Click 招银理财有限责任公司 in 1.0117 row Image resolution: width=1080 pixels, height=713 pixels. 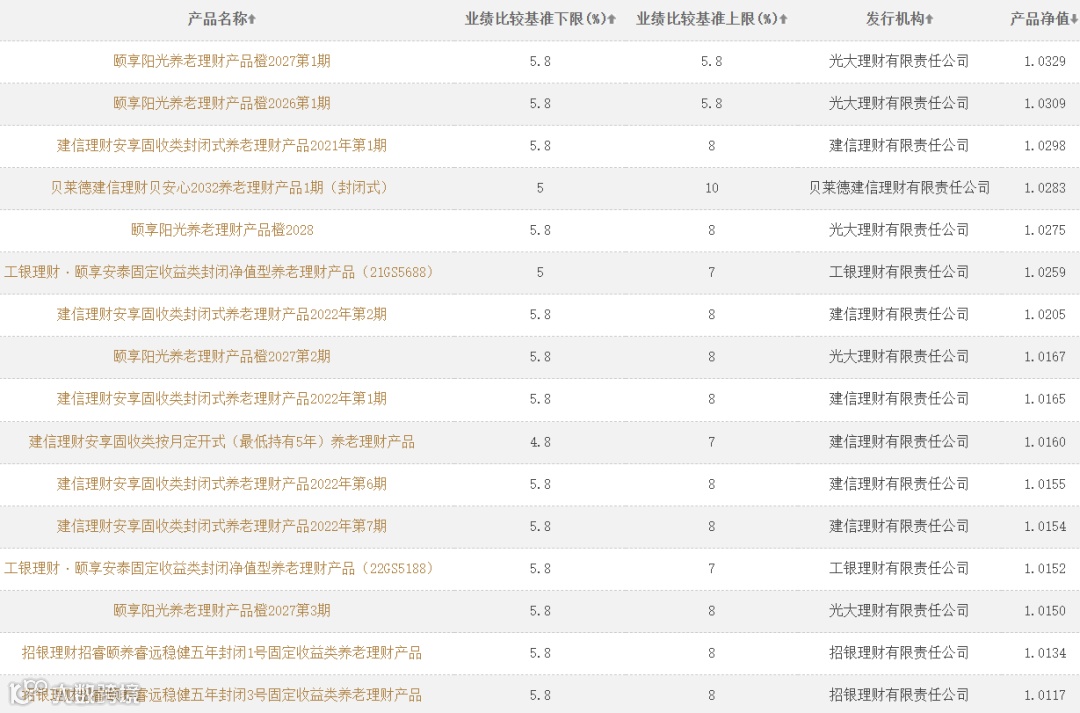899,694
